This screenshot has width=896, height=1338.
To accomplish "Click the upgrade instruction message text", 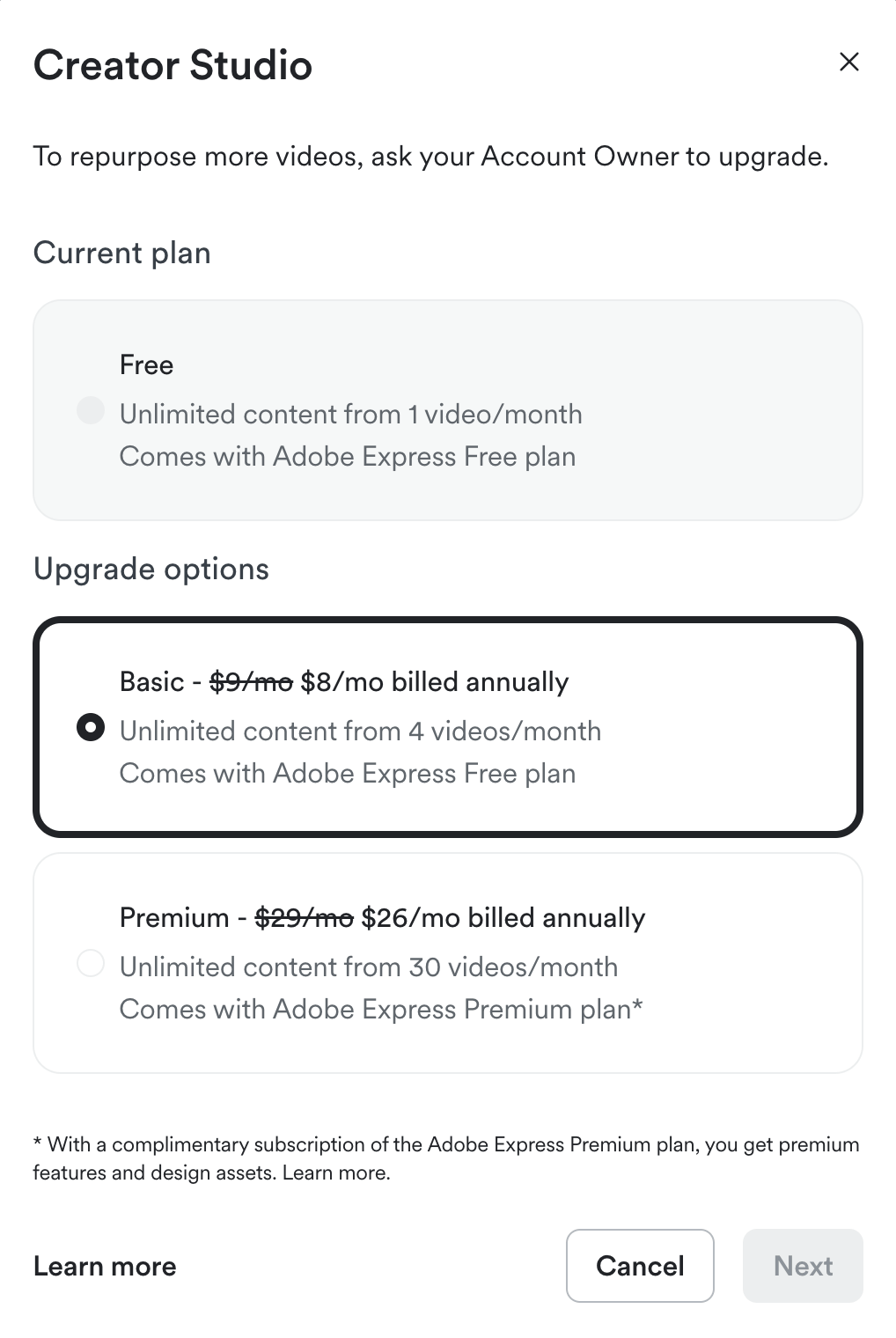I will (x=430, y=157).
